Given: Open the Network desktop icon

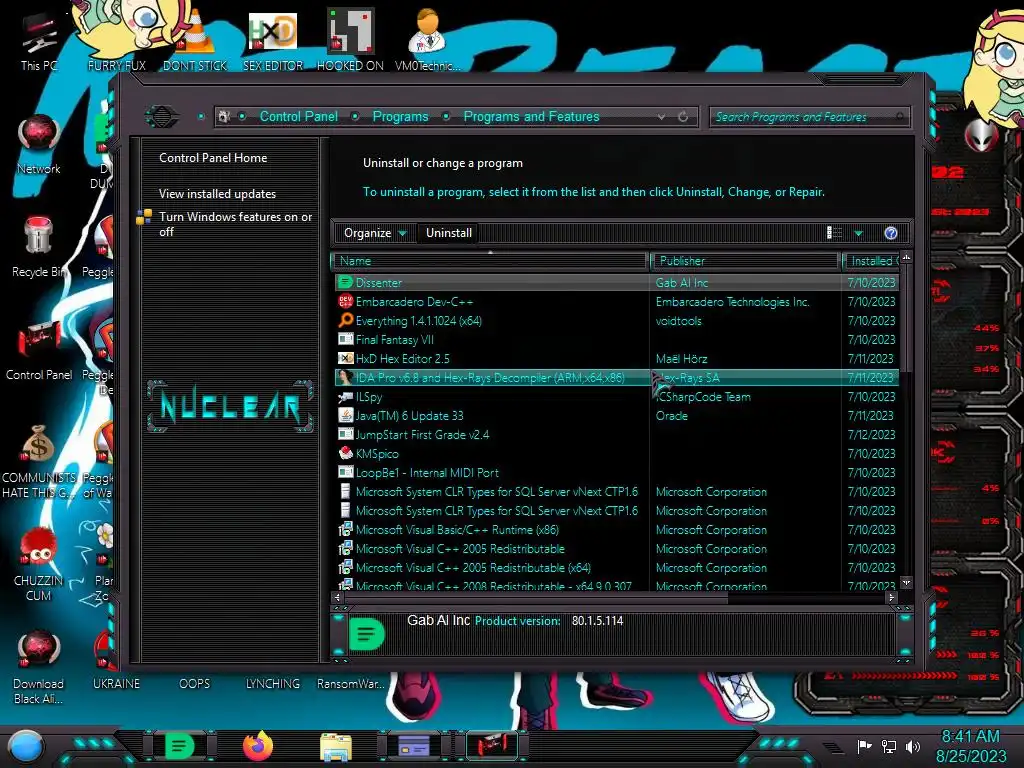Looking at the screenshot, I should point(39,144).
